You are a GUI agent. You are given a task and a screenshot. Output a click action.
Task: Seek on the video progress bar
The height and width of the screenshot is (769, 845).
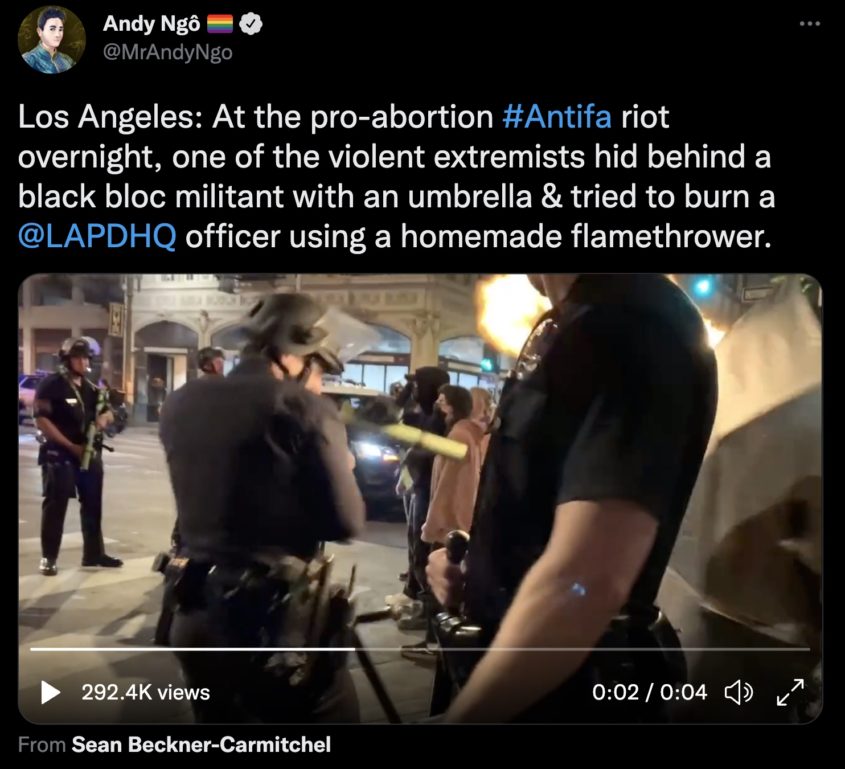click(x=420, y=649)
